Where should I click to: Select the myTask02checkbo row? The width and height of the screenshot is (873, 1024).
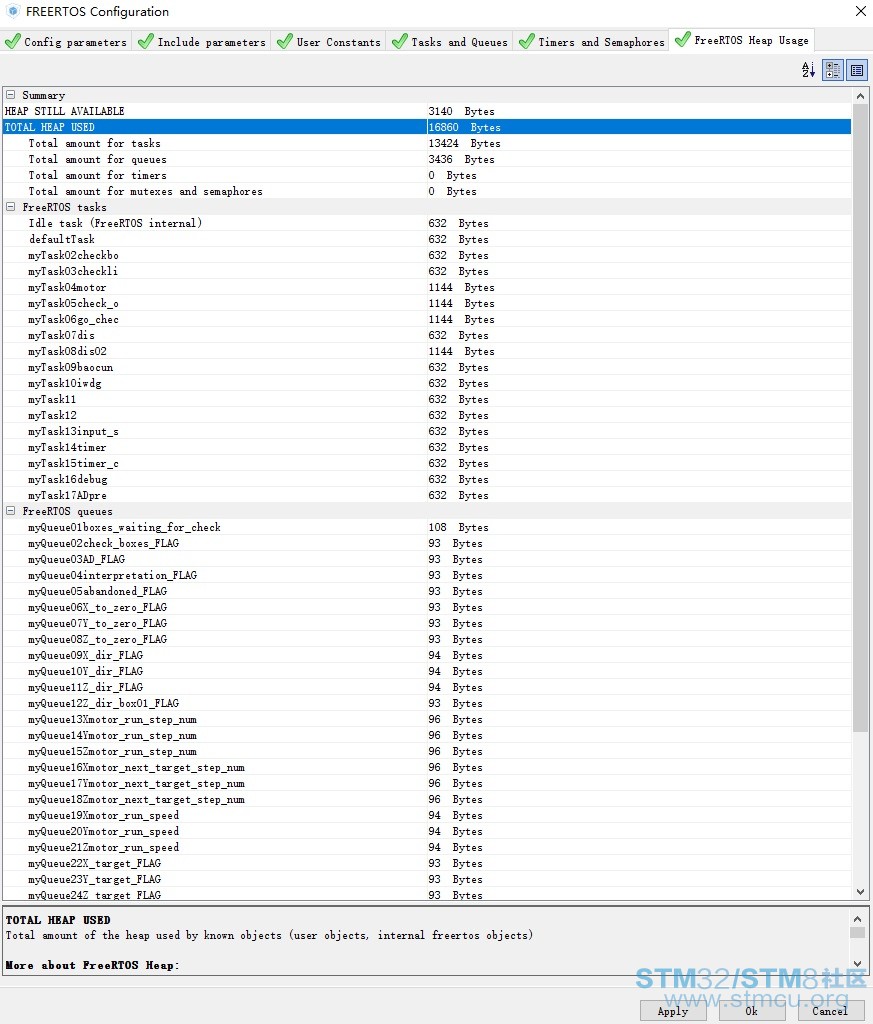427,255
